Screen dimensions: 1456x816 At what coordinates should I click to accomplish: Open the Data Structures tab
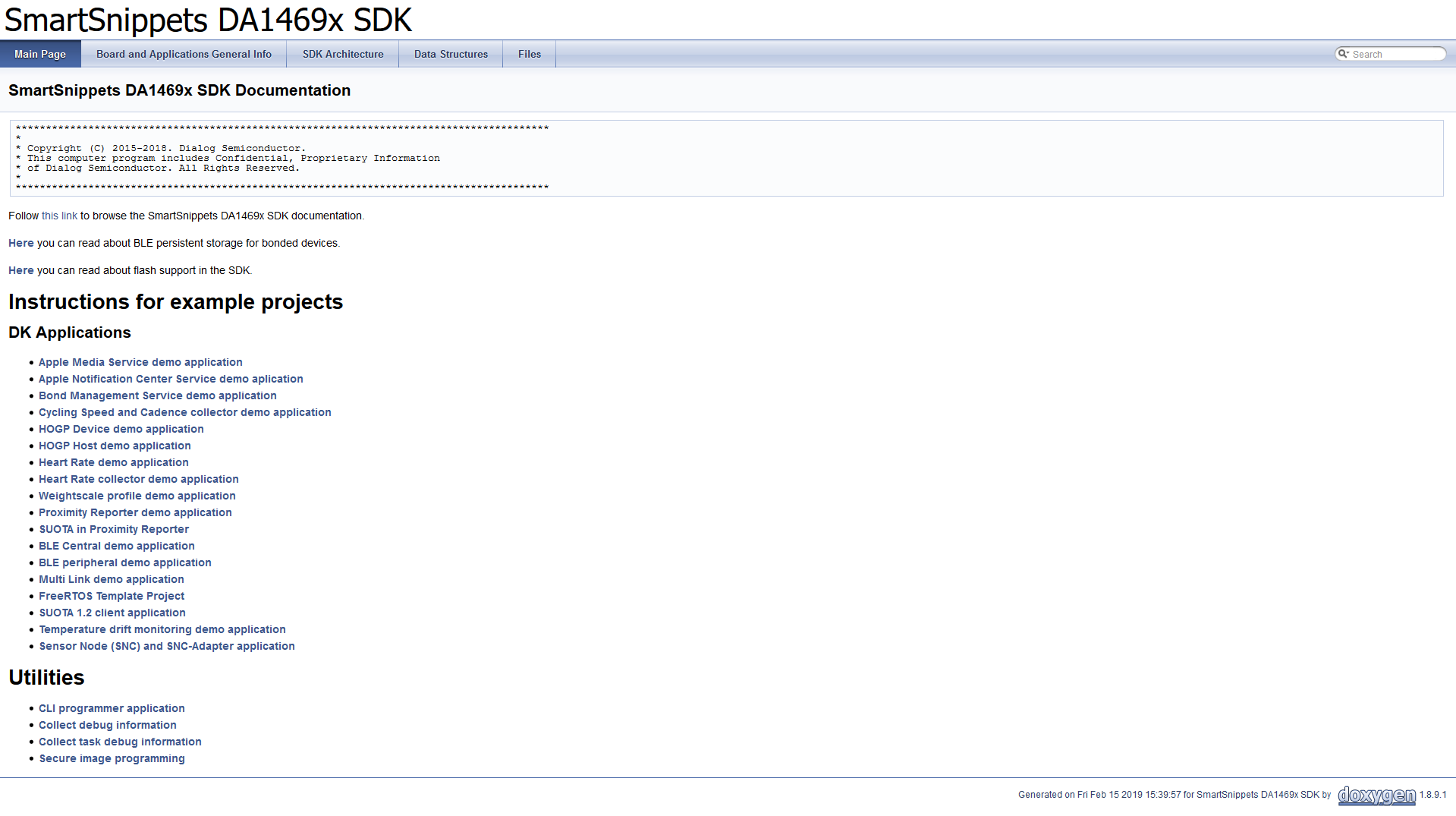(451, 54)
